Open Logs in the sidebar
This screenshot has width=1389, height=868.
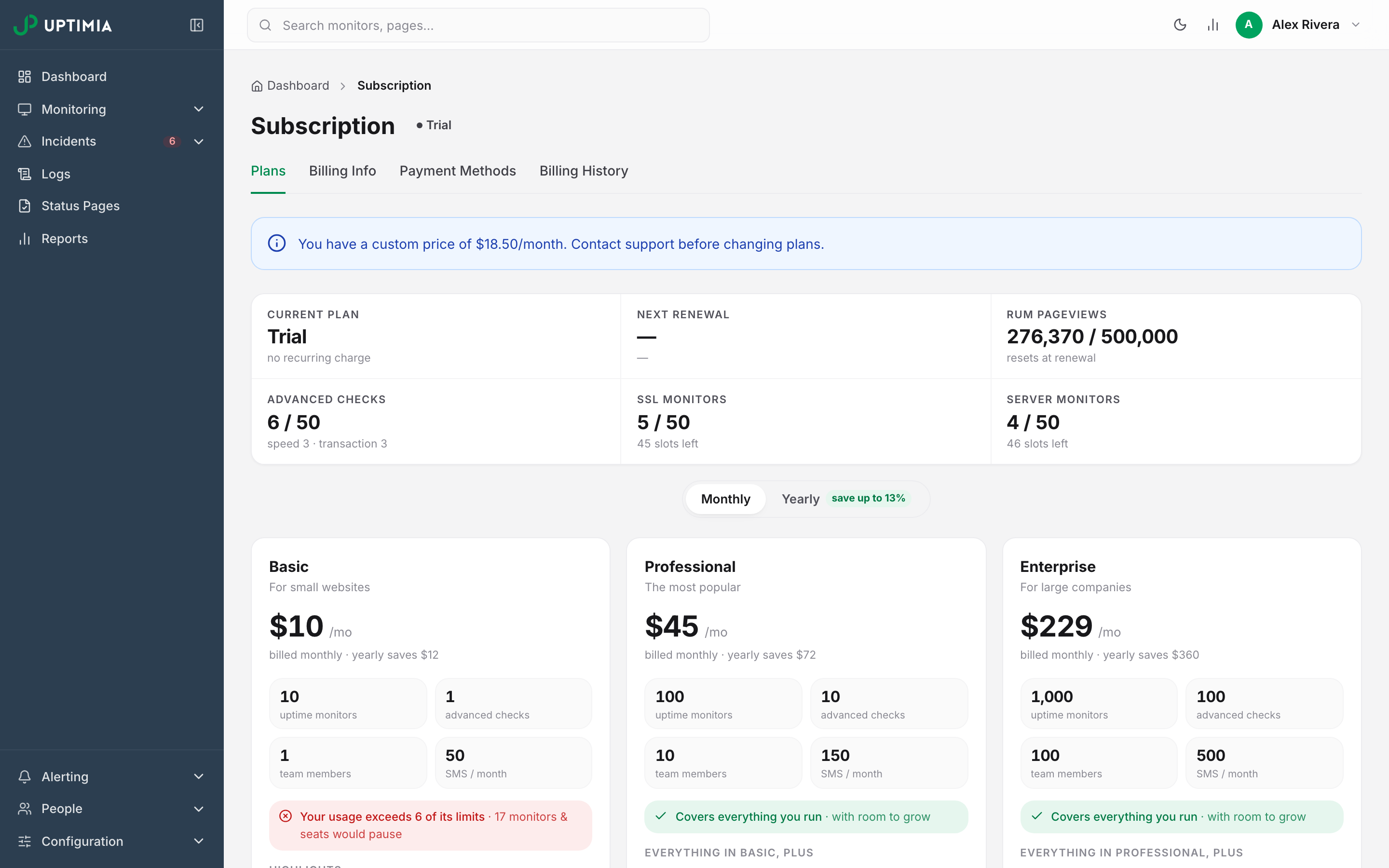tap(112, 174)
